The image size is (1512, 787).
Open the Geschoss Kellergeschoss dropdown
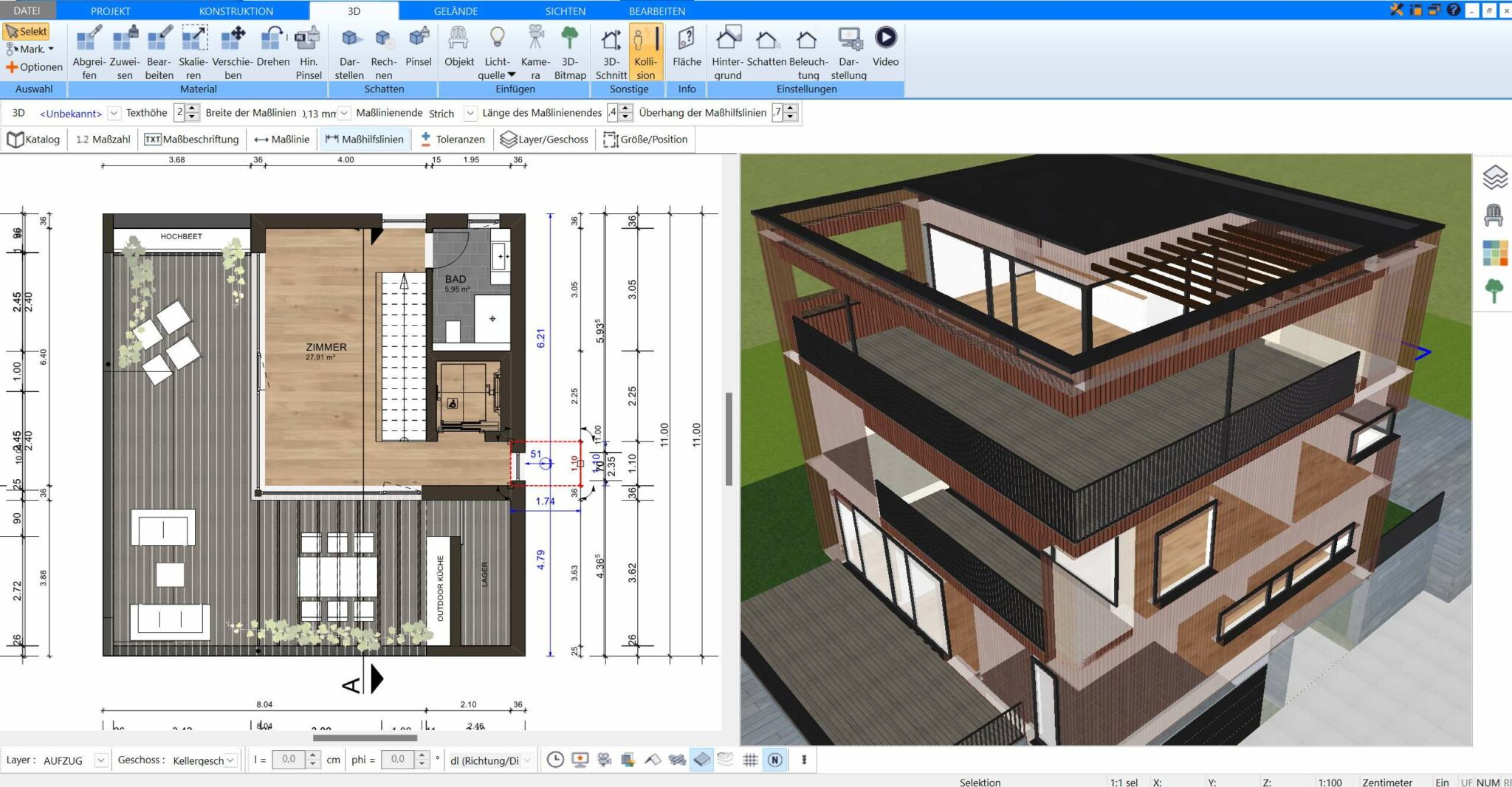pyautogui.click(x=230, y=760)
